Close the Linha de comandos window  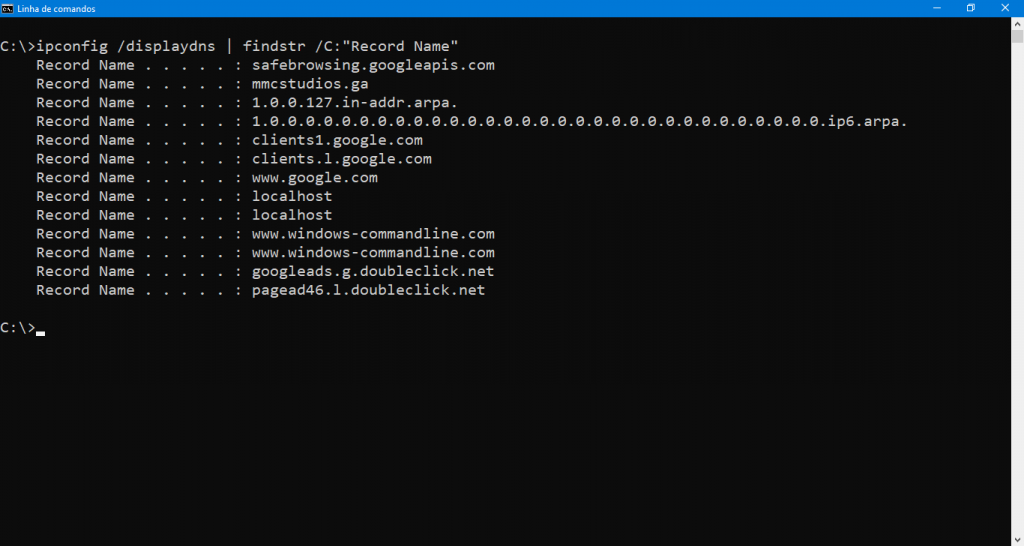coord(1005,8)
